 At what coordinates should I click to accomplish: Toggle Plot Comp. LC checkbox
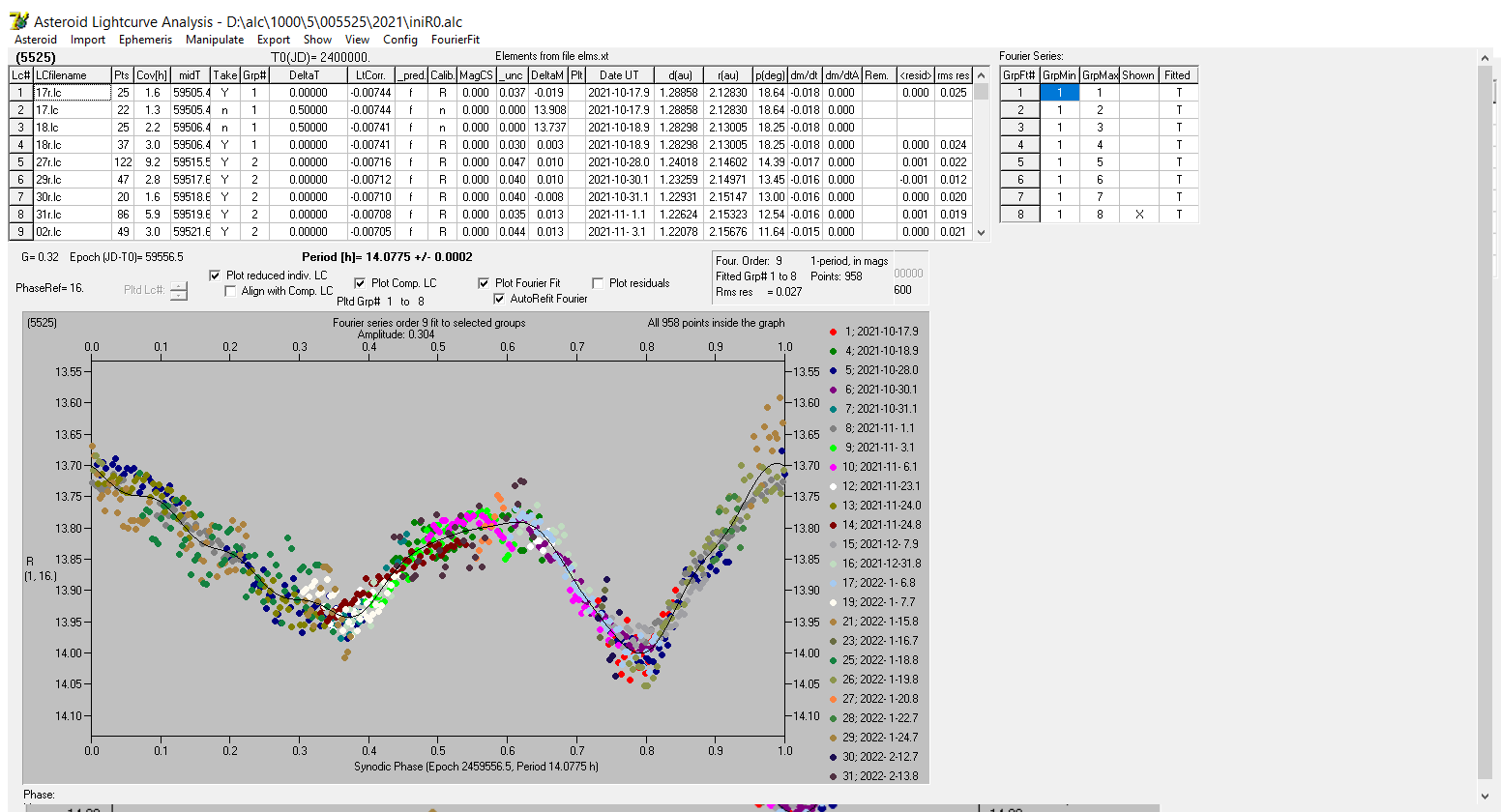(x=360, y=283)
